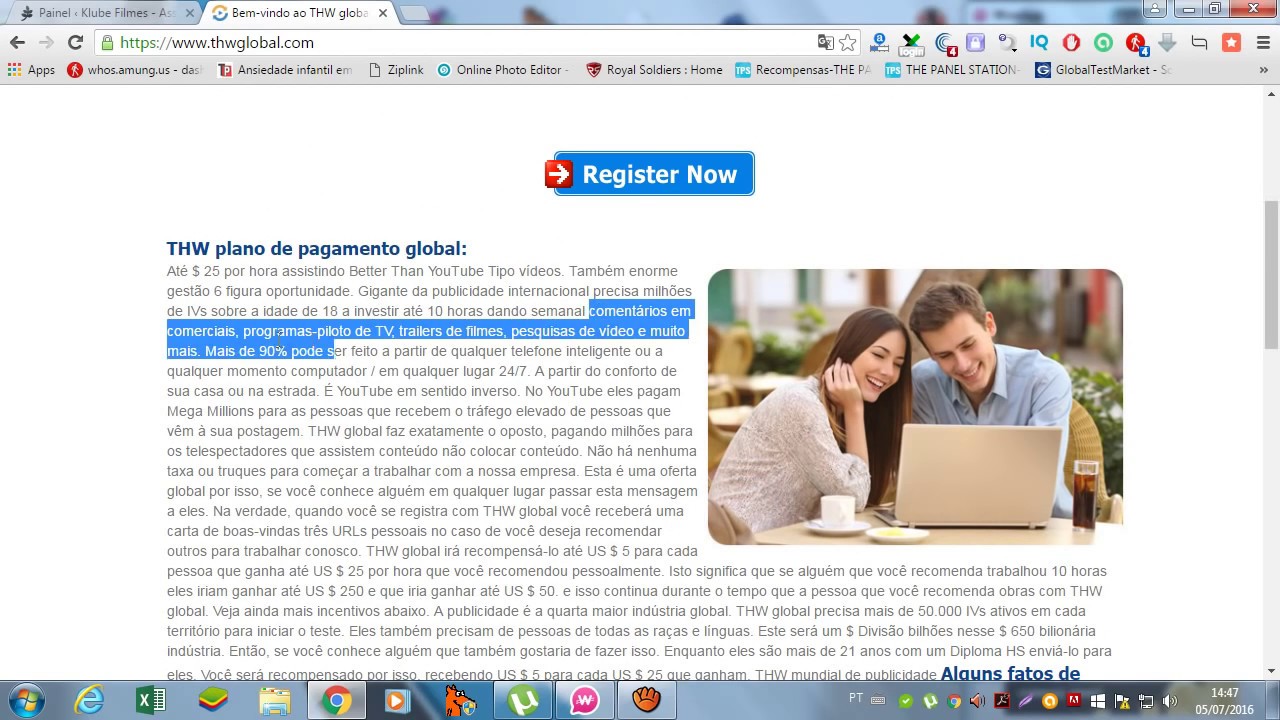Viewport: 1280px width, 720px height.
Task: Click the scrollbar down arrow
Action: coord(1271,671)
